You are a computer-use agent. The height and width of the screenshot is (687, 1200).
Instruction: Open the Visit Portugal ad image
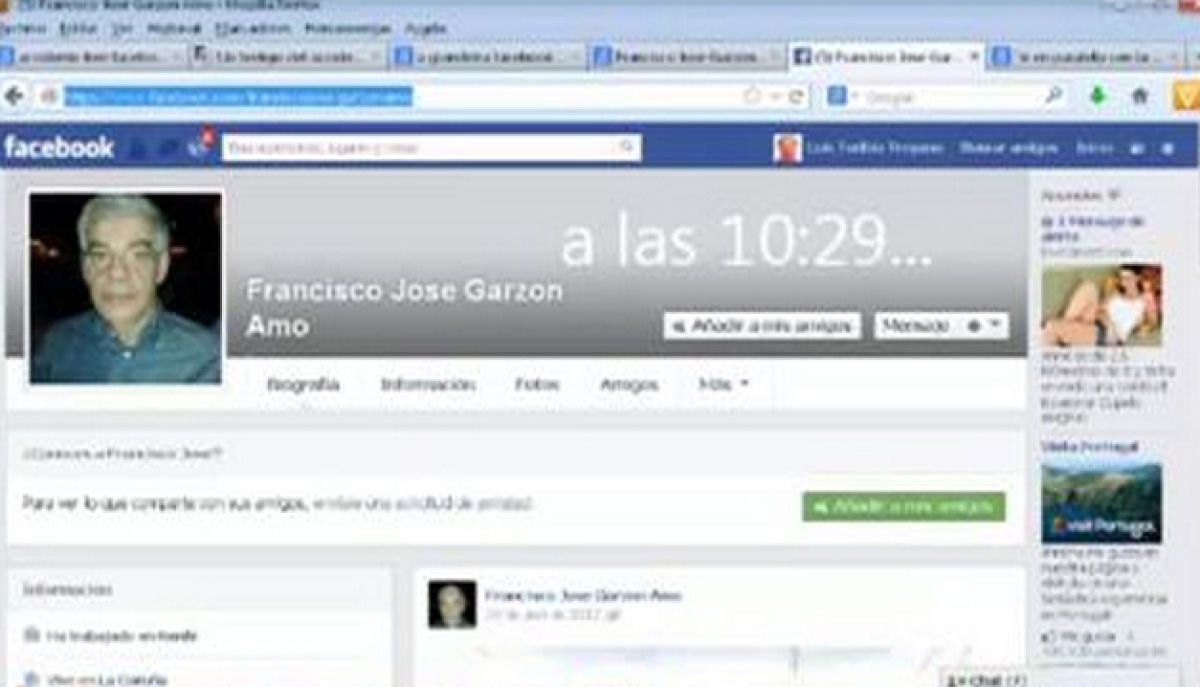click(1101, 503)
